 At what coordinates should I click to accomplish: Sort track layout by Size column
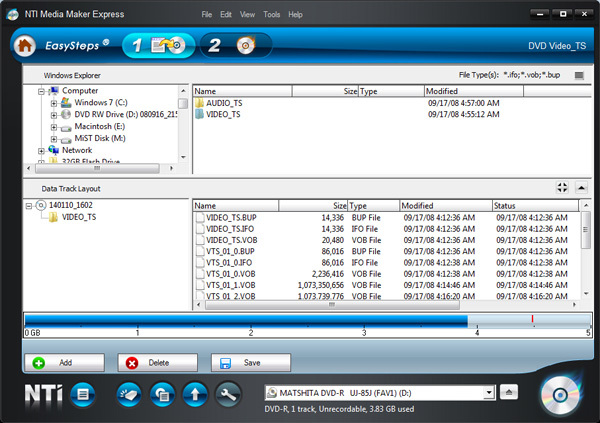coord(313,206)
